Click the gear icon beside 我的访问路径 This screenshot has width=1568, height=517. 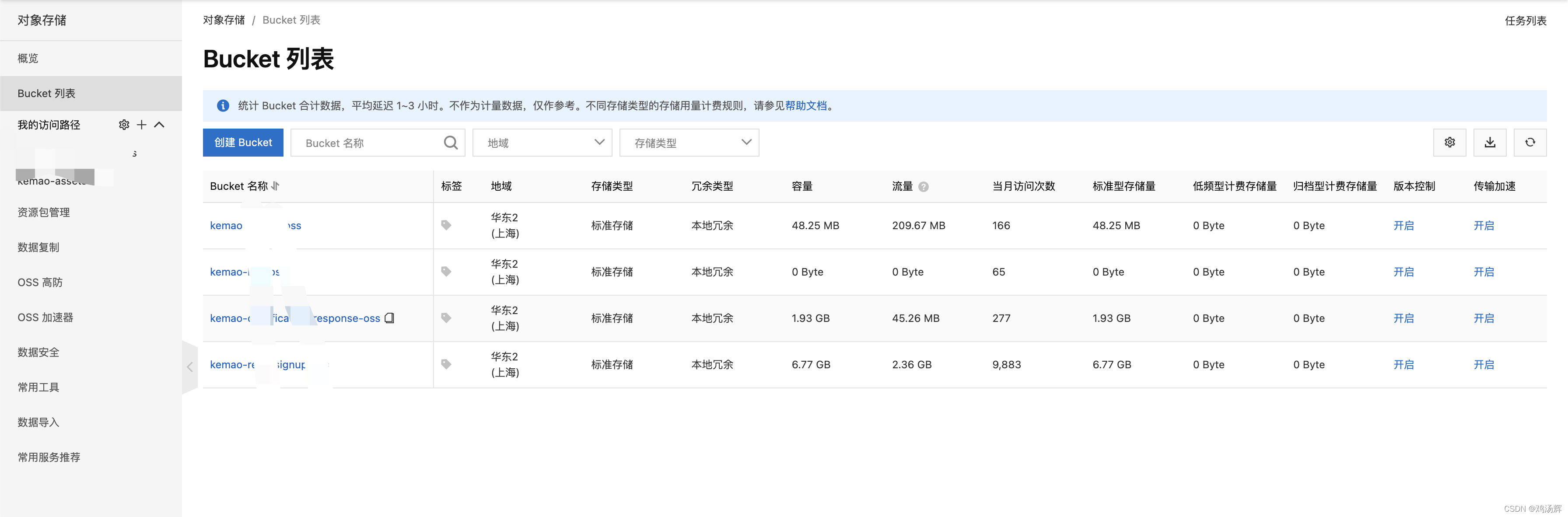pyautogui.click(x=124, y=125)
